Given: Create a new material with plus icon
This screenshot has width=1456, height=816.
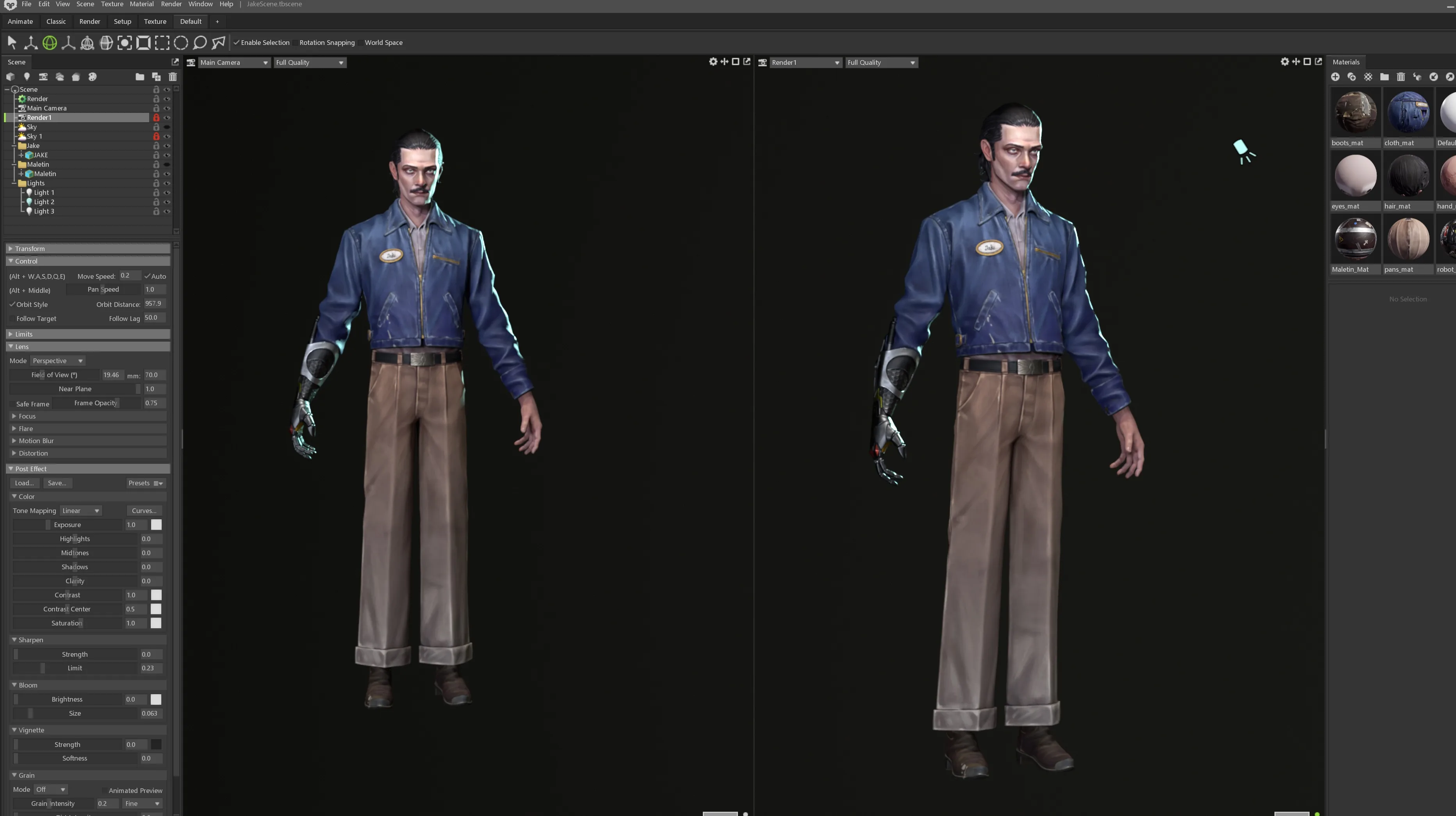Looking at the screenshot, I should (x=1335, y=77).
